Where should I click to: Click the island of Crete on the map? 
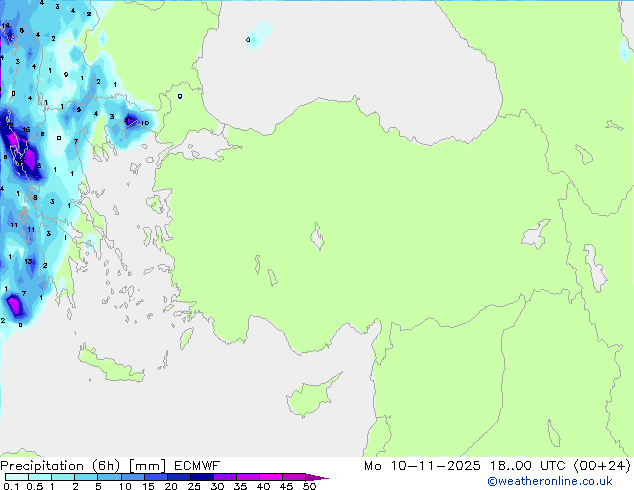tap(111, 365)
